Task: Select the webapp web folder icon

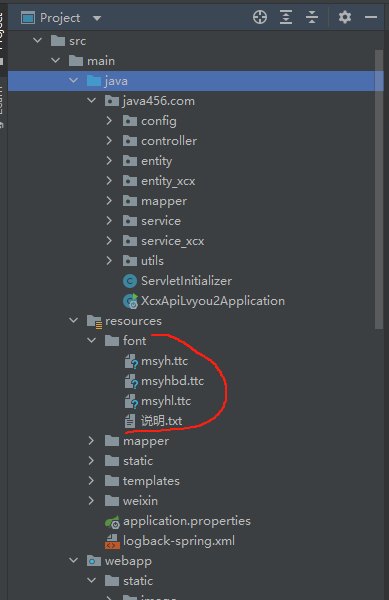Action: pos(94,561)
